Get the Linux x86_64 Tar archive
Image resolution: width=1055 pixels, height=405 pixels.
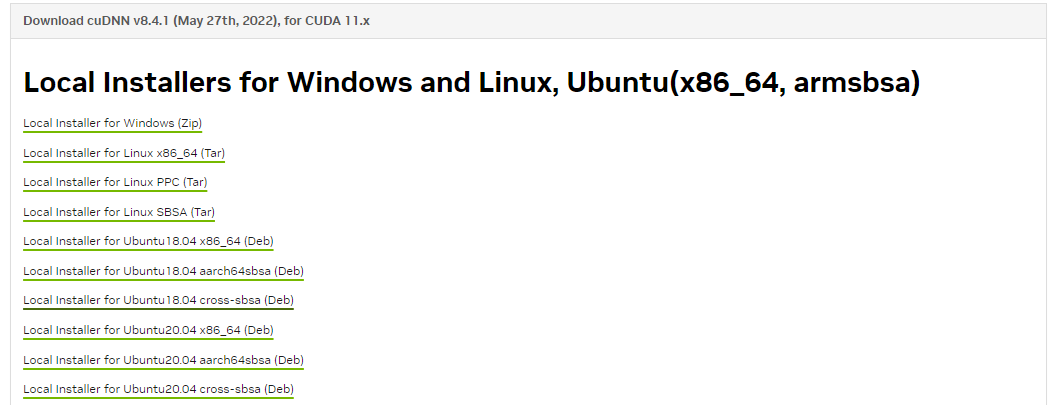tap(124, 153)
